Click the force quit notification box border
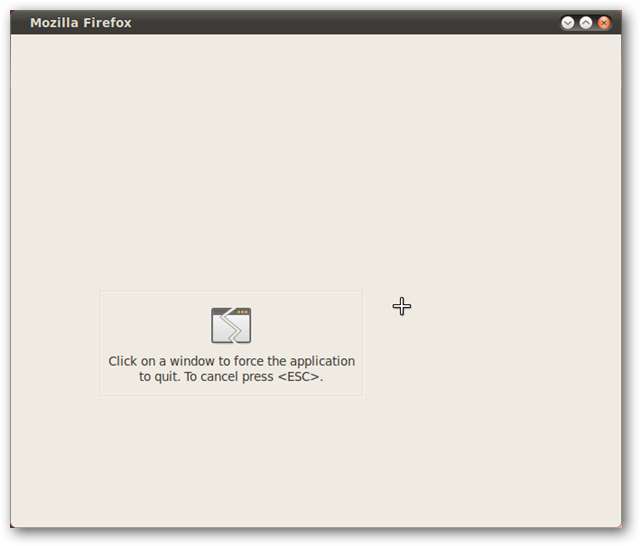The image size is (640, 546). pos(231,291)
